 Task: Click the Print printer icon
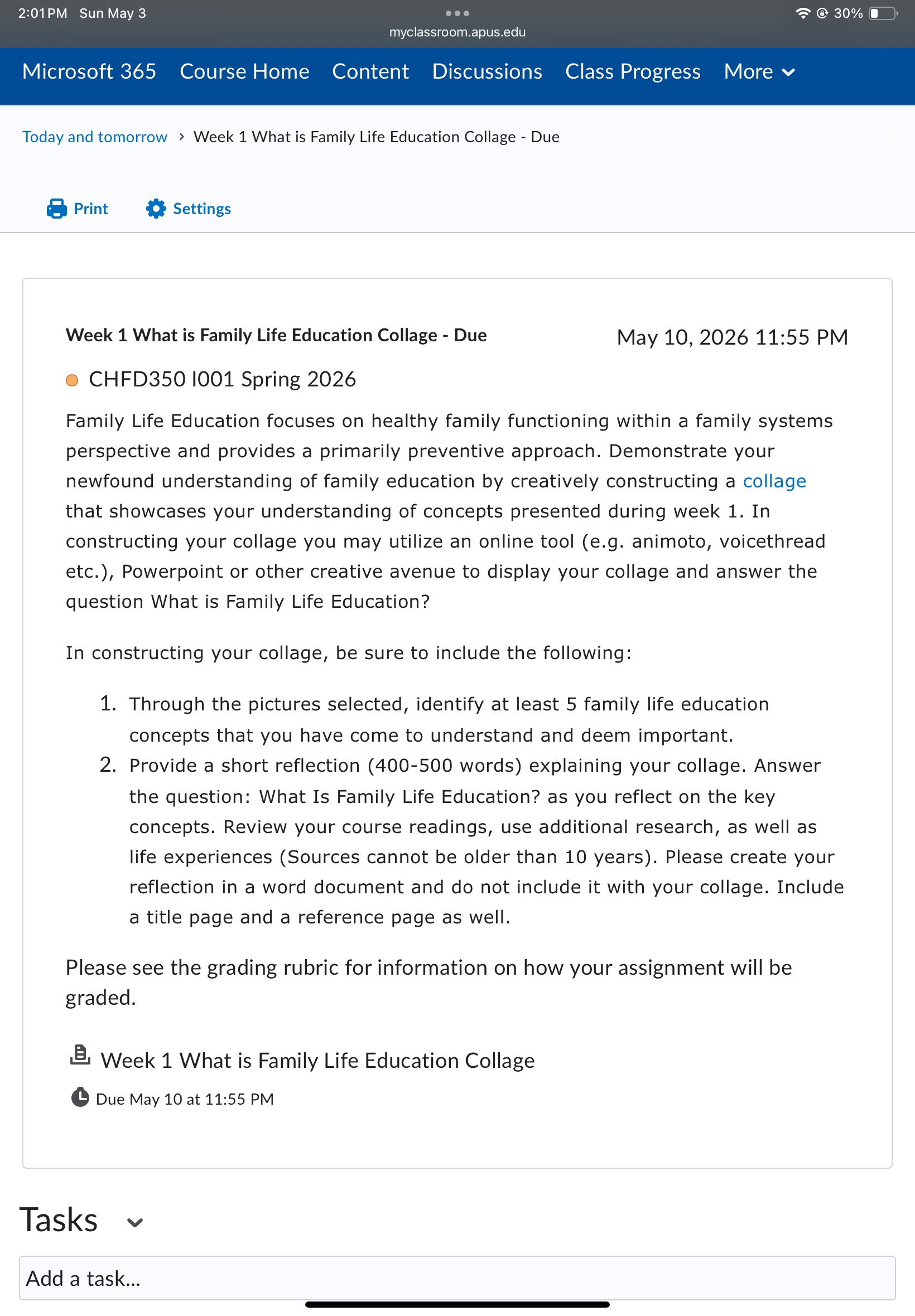click(x=56, y=209)
